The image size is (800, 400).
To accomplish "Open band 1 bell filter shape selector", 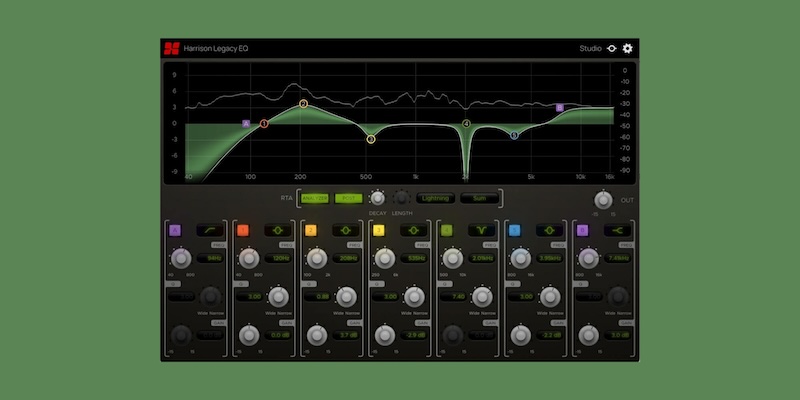I will pos(278,231).
